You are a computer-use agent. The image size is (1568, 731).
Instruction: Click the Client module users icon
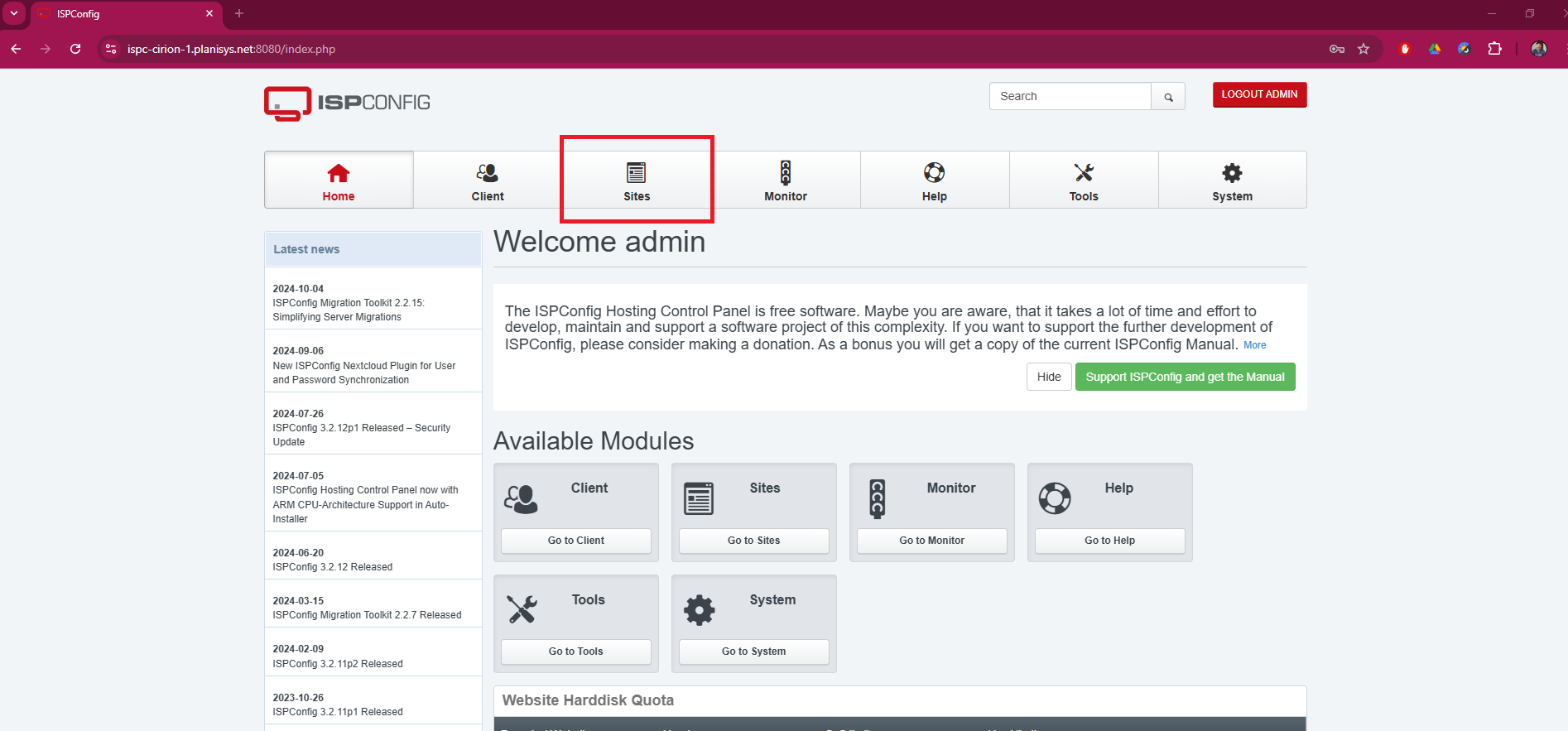pyautogui.click(x=521, y=498)
